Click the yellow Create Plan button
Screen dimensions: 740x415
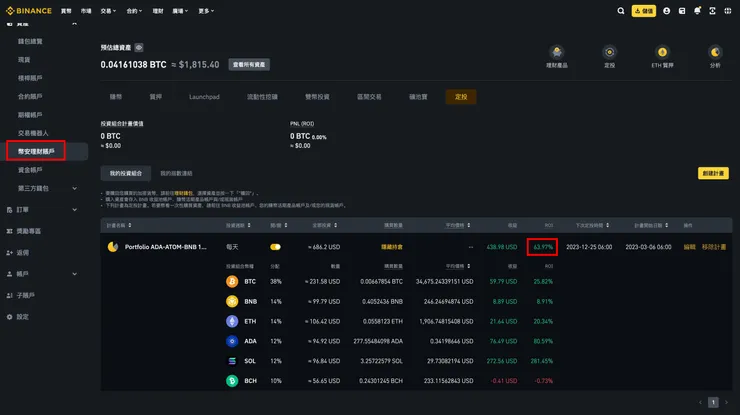pyautogui.click(x=713, y=173)
